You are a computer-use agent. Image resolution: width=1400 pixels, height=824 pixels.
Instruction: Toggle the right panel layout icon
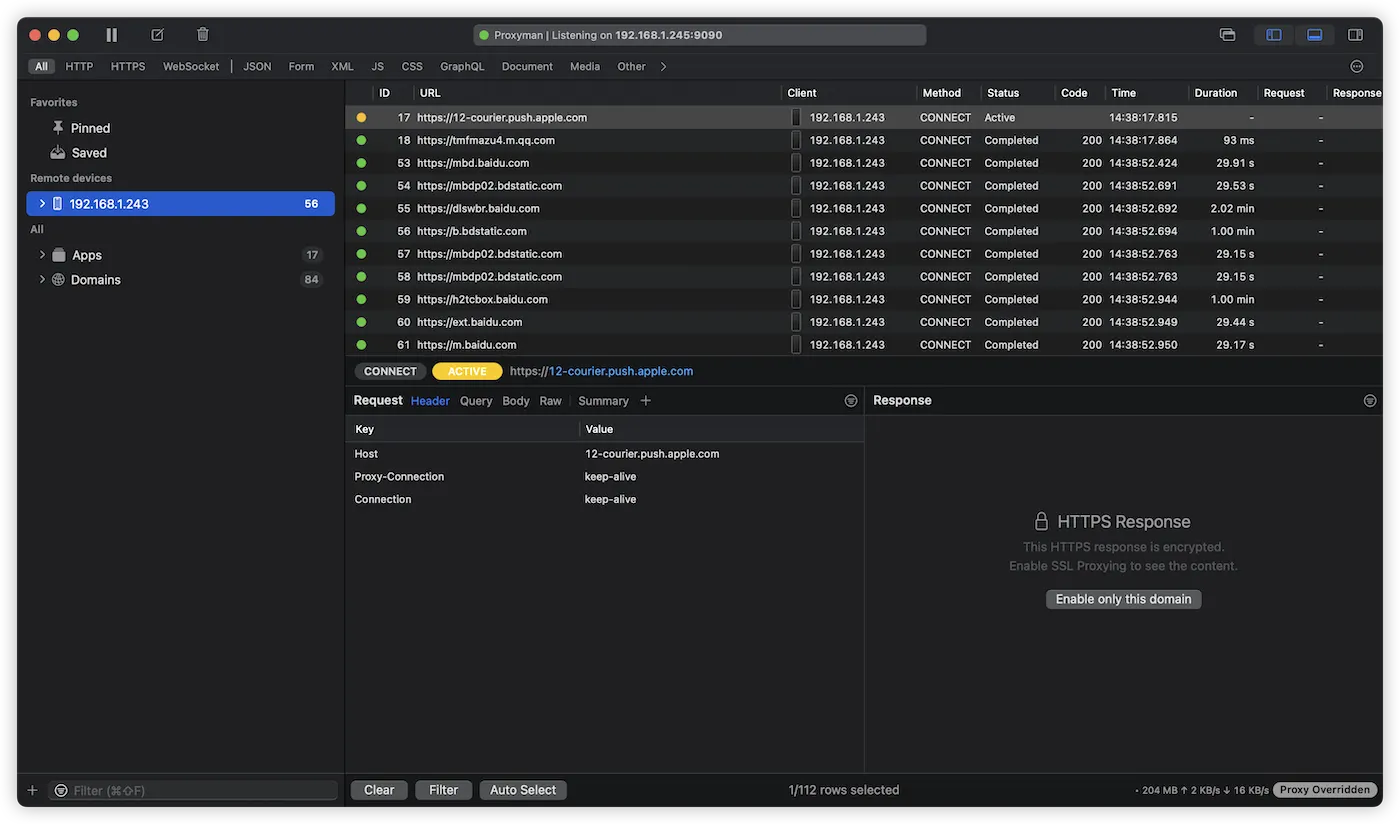click(1355, 35)
